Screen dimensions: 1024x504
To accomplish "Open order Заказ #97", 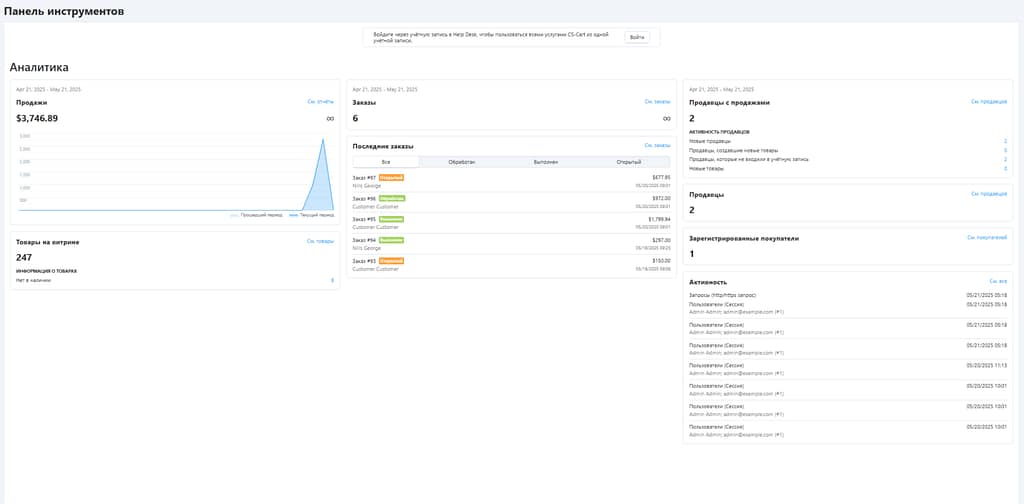I will pyautogui.click(x=364, y=177).
